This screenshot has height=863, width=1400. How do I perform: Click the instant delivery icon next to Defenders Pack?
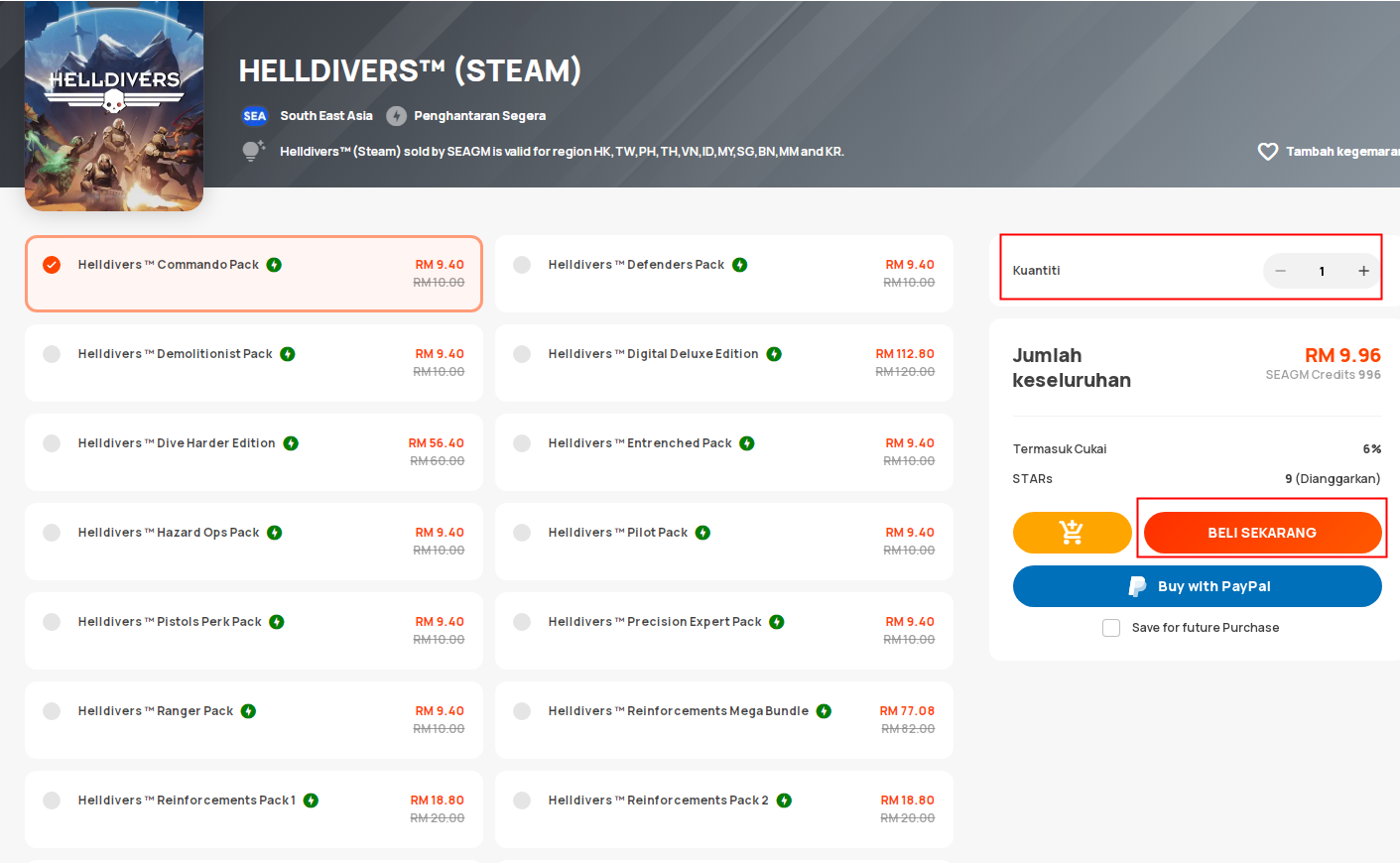pyautogui.click(x=740, y=265)
